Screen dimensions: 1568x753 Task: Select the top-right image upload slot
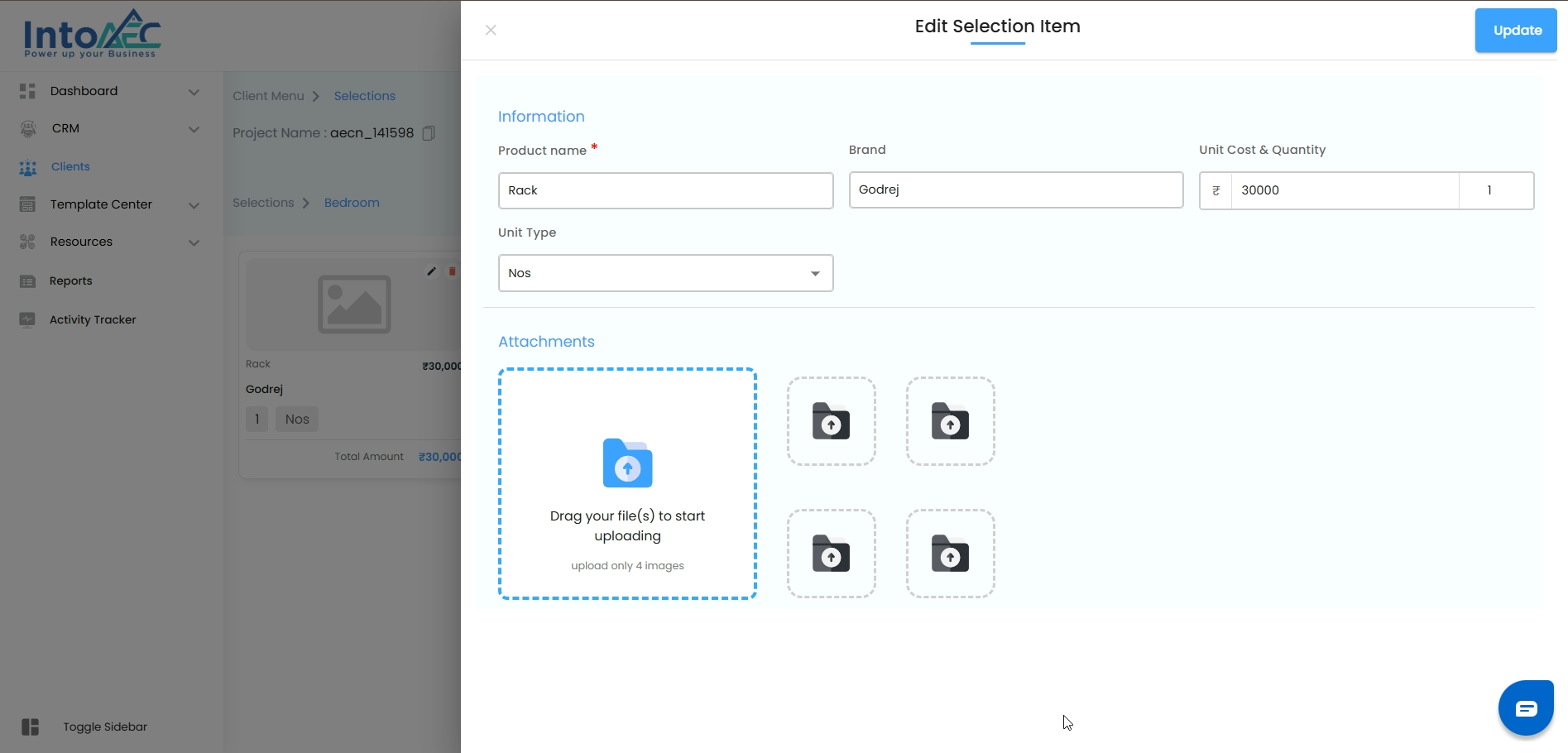(951, 421)
